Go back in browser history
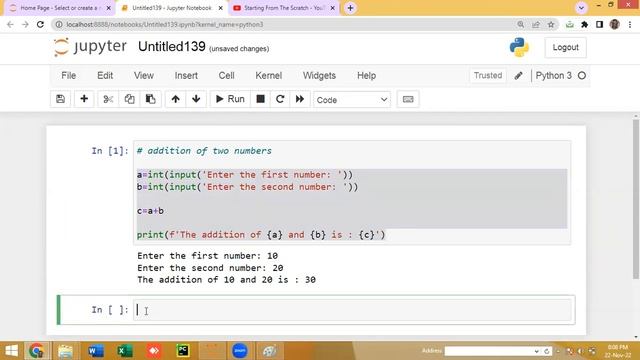 [x=10, y=24]
